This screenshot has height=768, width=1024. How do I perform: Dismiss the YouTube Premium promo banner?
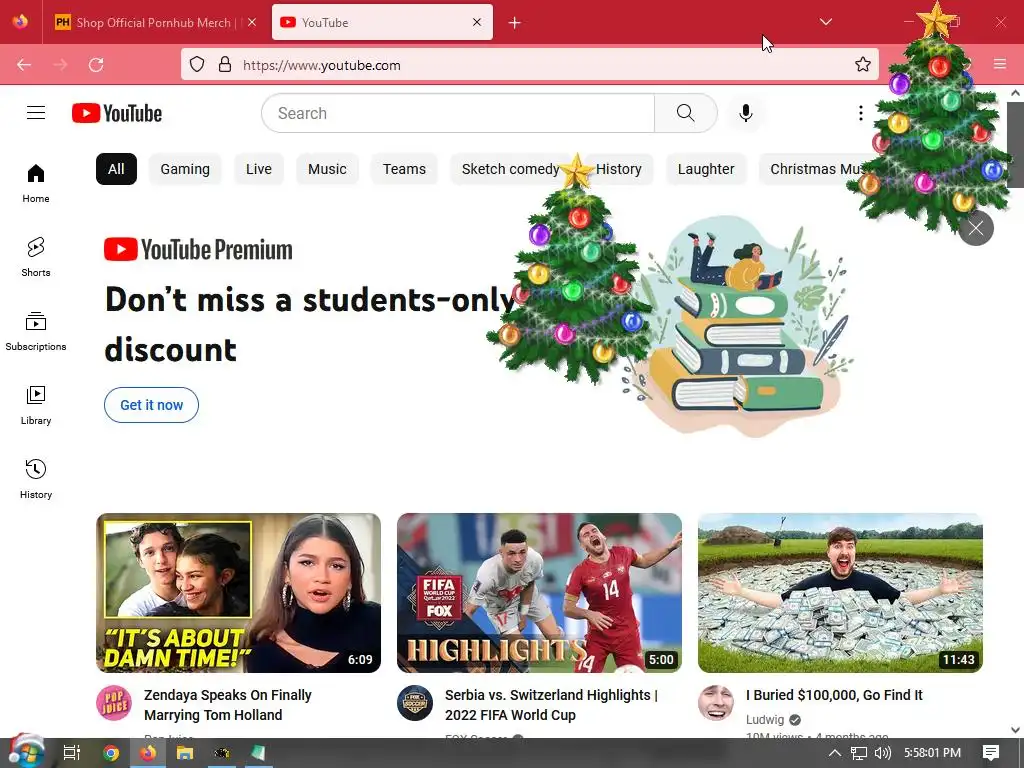coord(976,228)
